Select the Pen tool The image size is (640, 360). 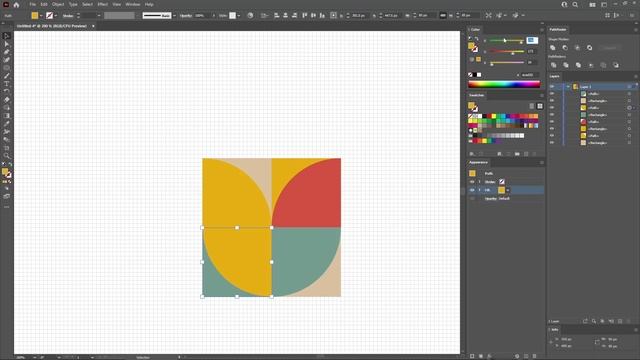[7, 52]
